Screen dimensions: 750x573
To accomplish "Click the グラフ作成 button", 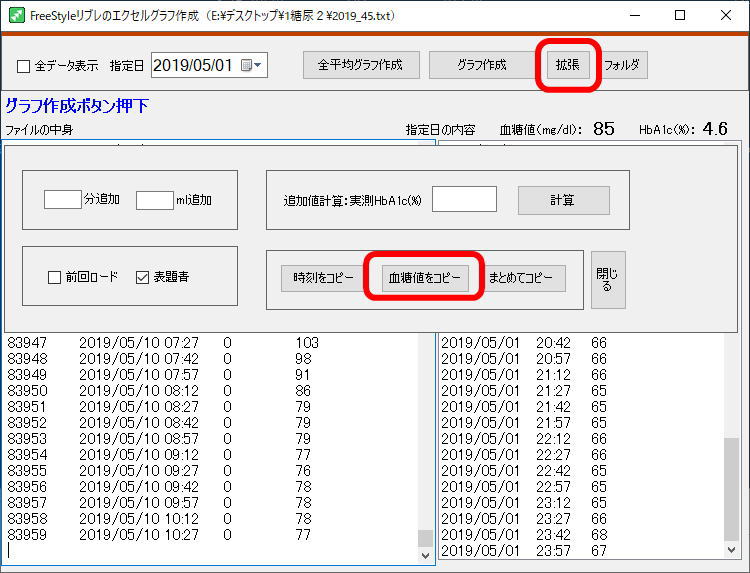I will point(481,65).
